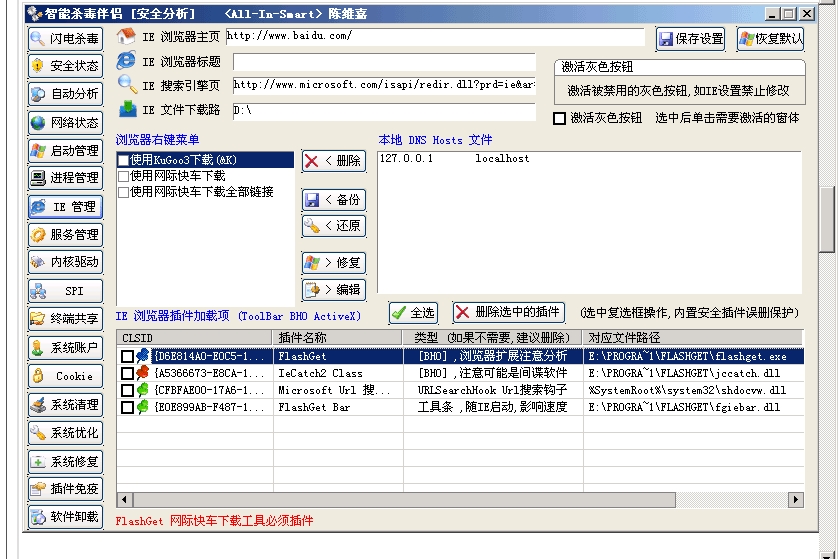Screen dimensions: 838x559
Task: Click the IE download path field
Action: 384,111
